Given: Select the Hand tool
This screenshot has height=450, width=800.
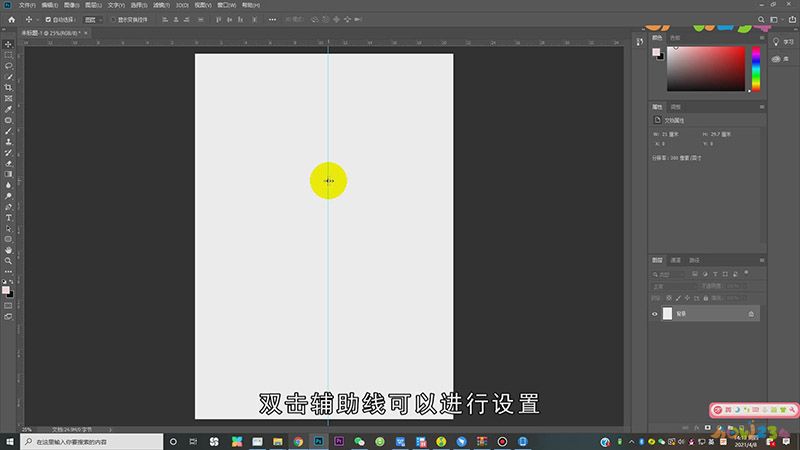Looking at the screenshot, I should [x=8, y=250].
